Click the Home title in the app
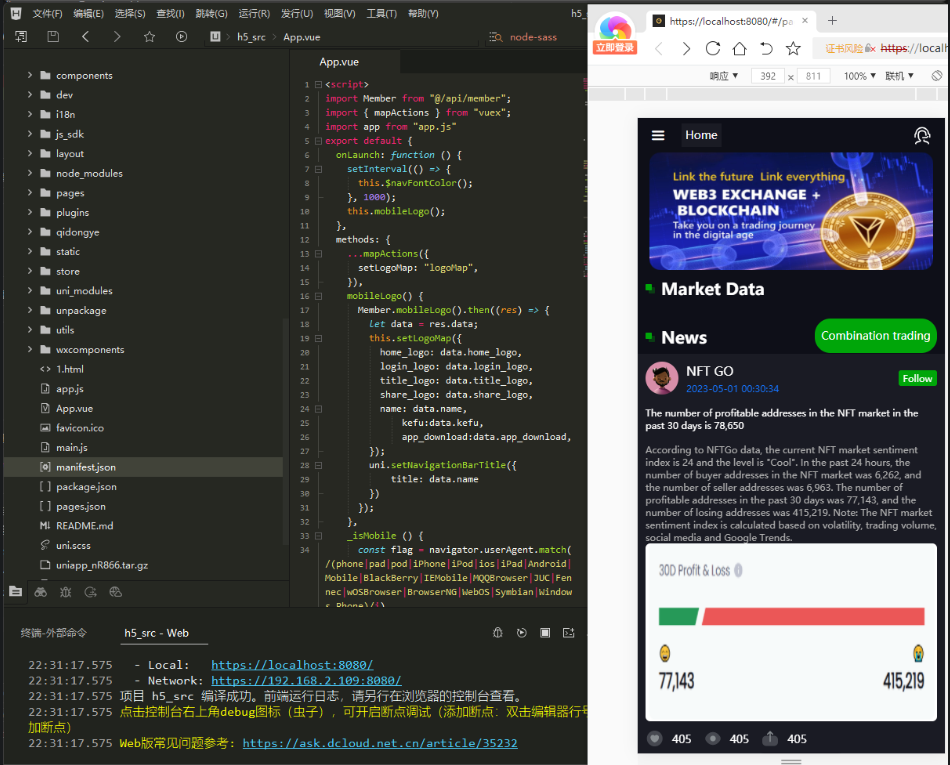 pos(701,135)
